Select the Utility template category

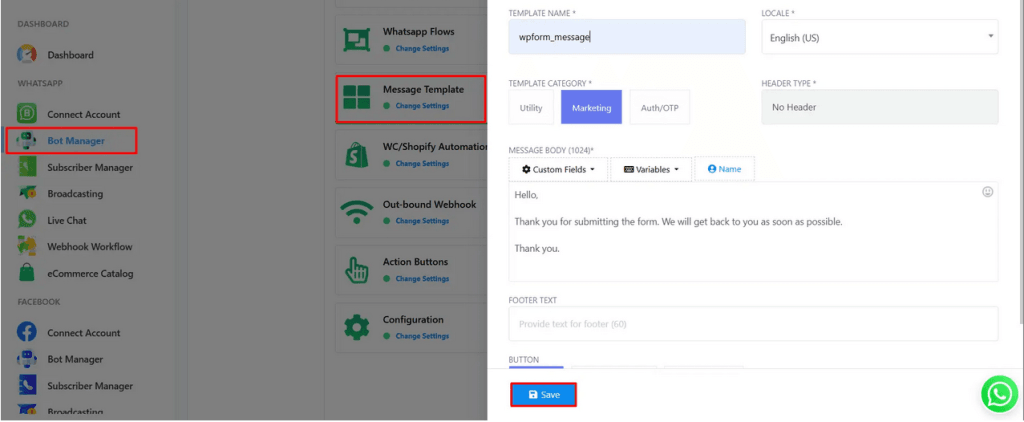point(531,108)
